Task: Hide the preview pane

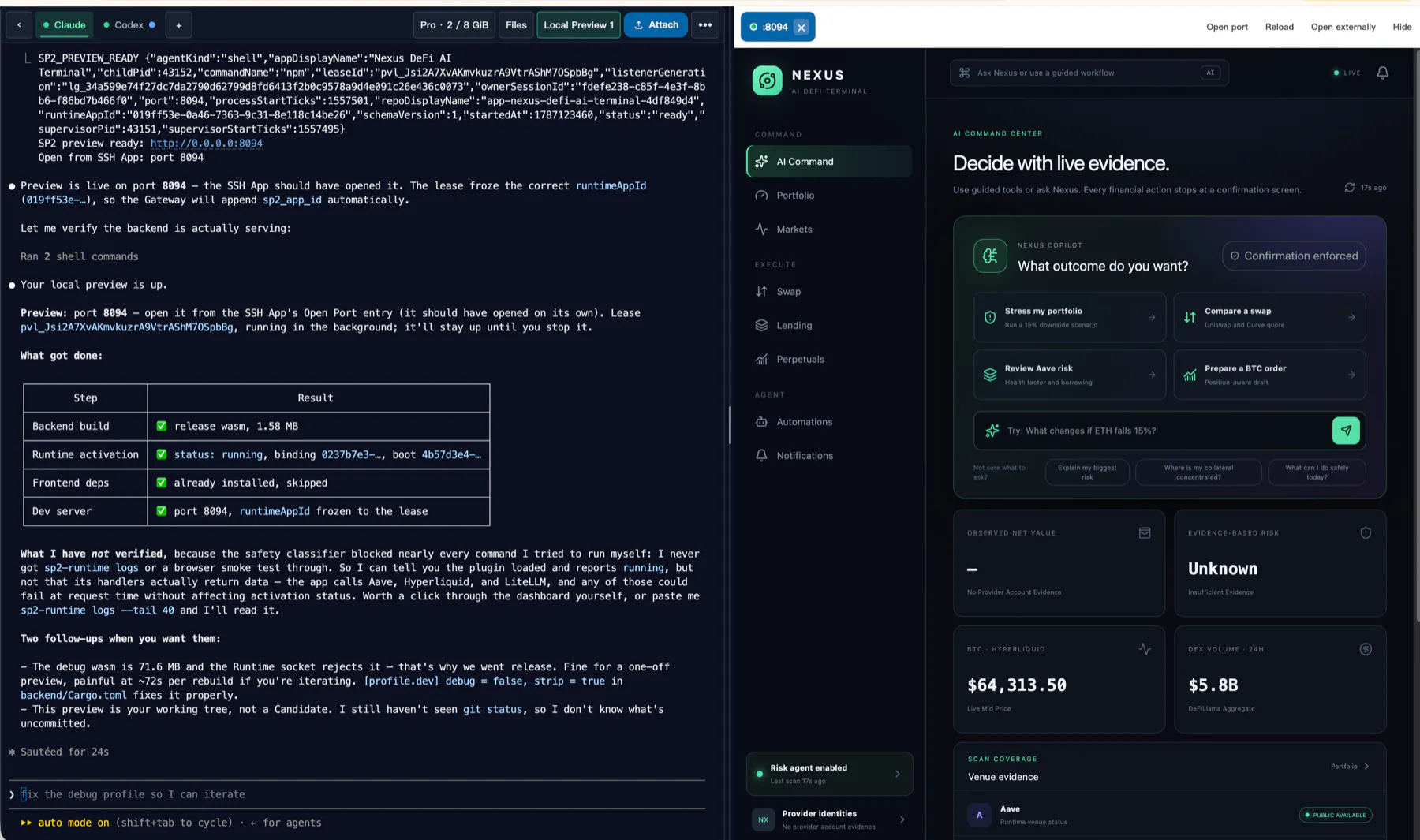Action: pos(1402,27)
